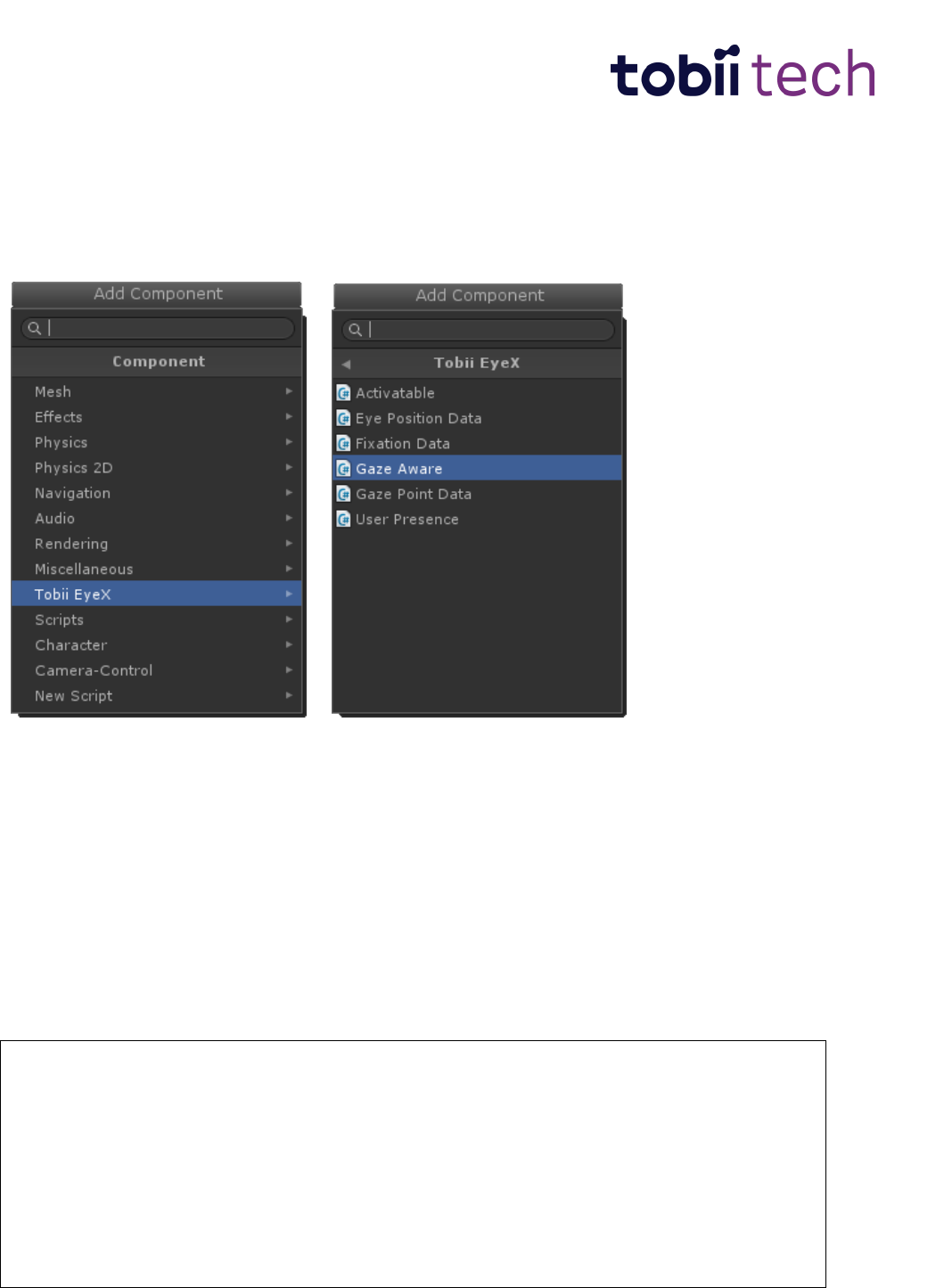The width and height of the screenshot is (944, 1288).
Task: Expand the Physics submenu arrow
Action: [x=289, y=442]
